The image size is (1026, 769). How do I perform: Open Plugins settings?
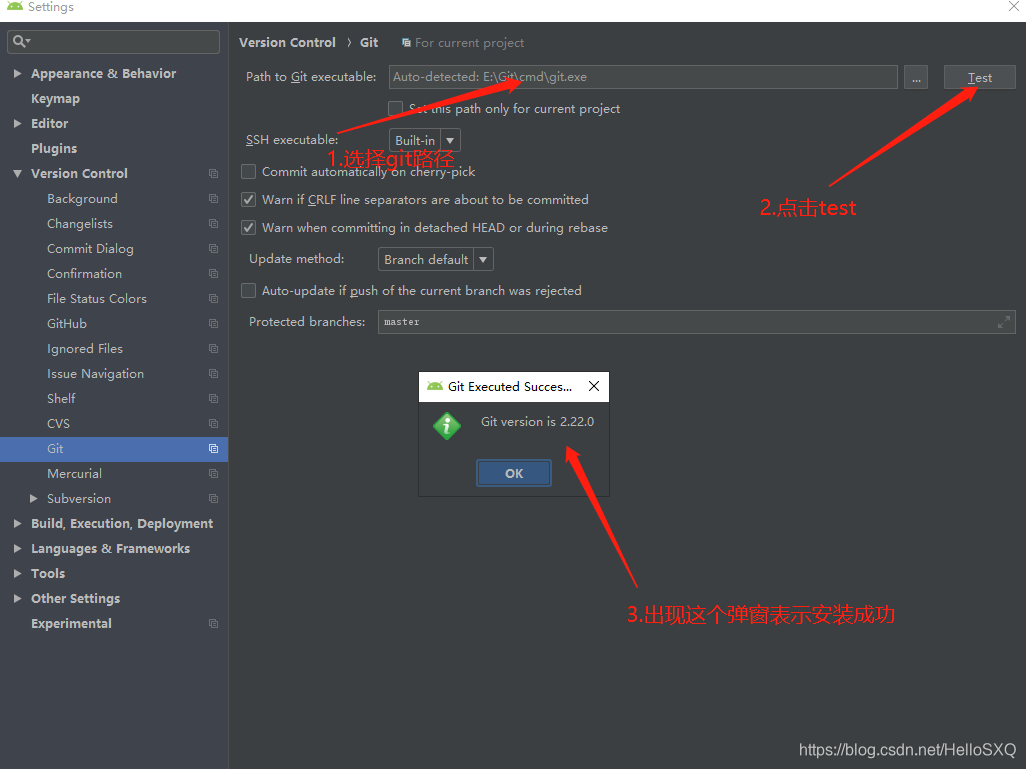pyautogui.click(x=54, y=149)
